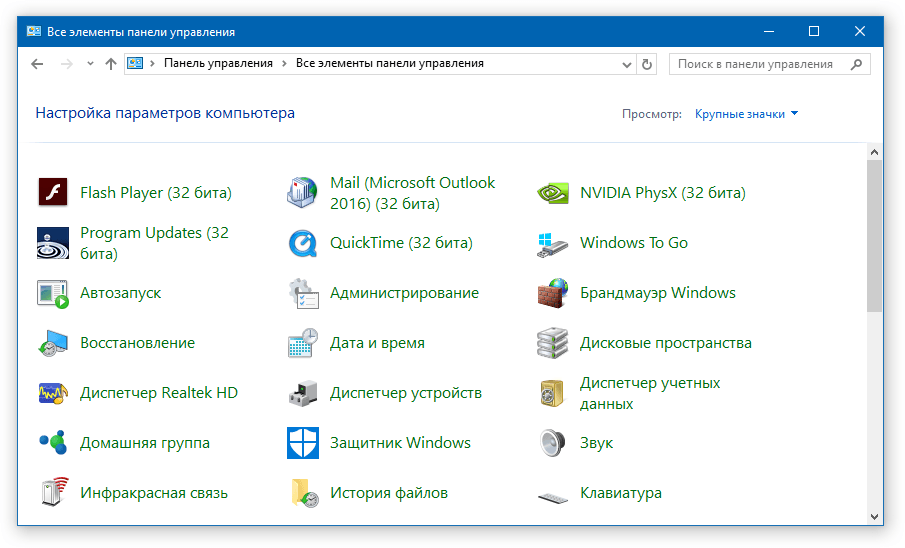
Task: Open the Диспетчер устройств link
Action: 405,393
